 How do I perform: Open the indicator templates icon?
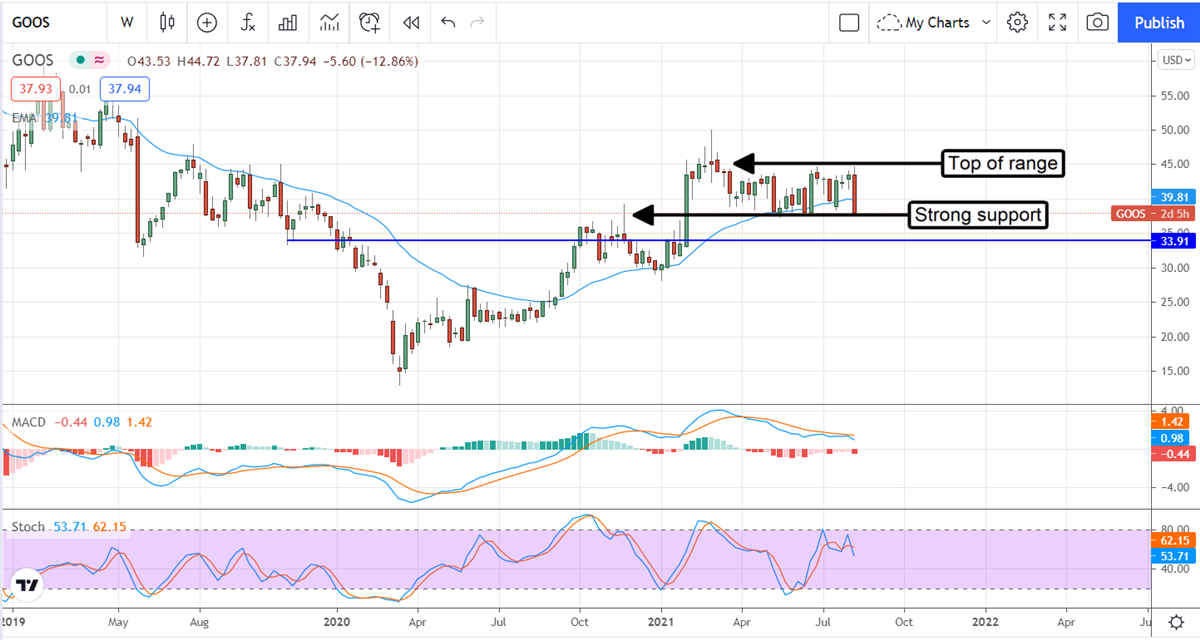point(328,22)
